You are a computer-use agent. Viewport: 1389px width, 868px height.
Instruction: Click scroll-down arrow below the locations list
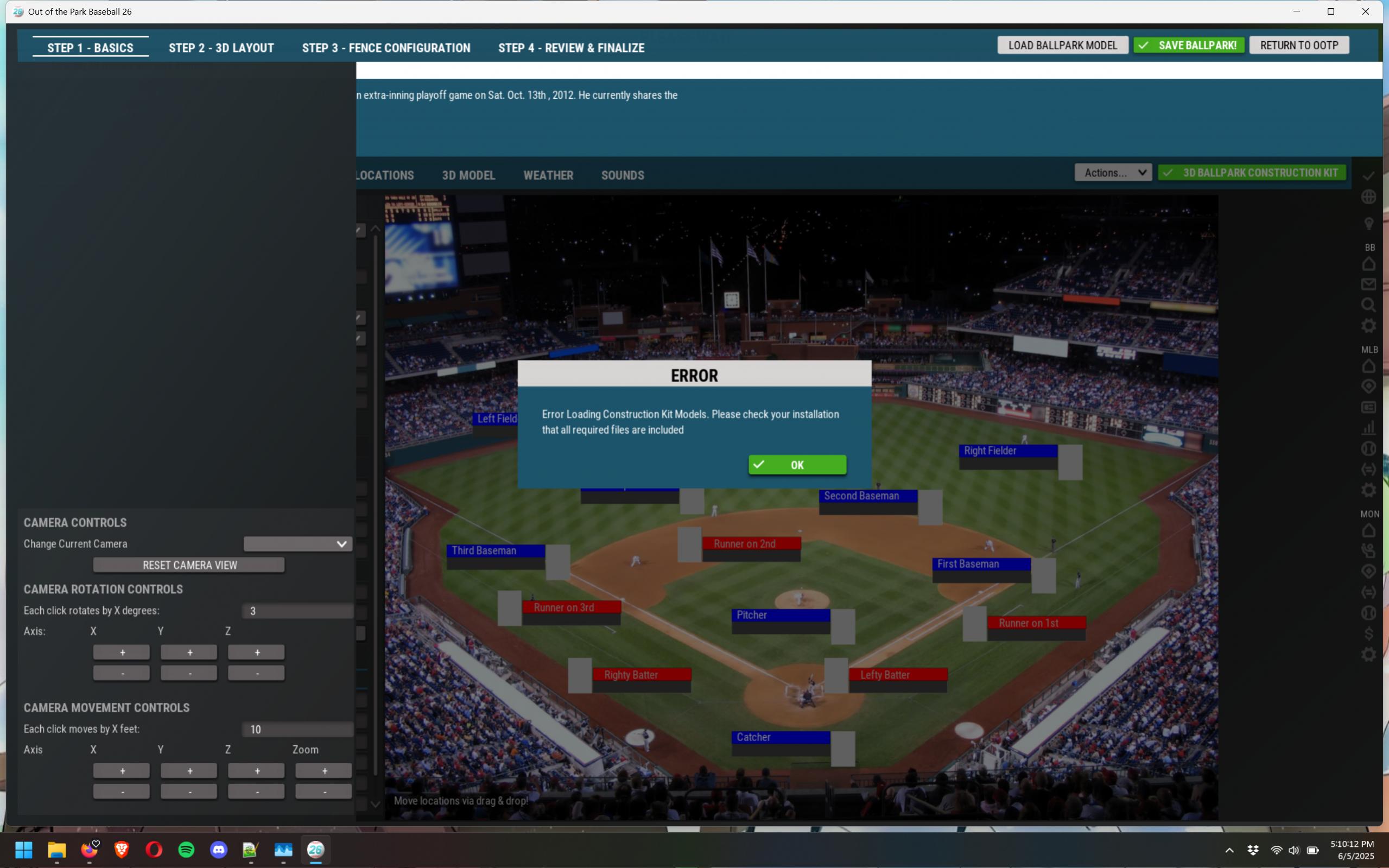click(376, 804)
